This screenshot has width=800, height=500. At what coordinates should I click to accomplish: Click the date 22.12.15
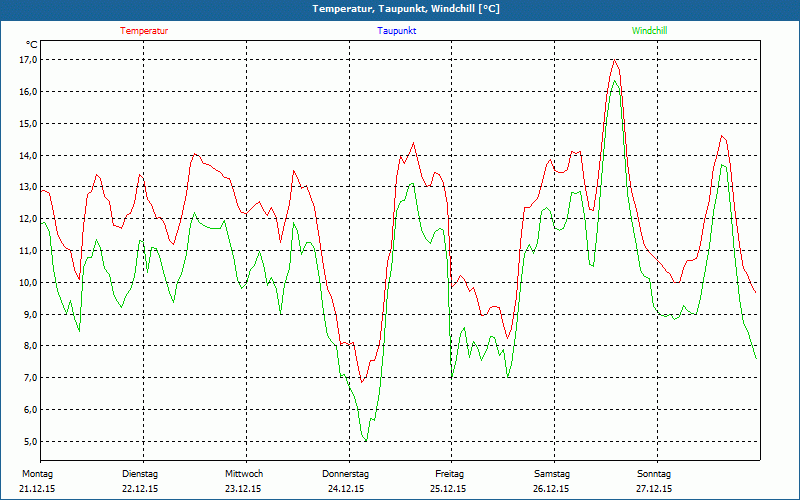pyautogui.click(x=140, y=489)
